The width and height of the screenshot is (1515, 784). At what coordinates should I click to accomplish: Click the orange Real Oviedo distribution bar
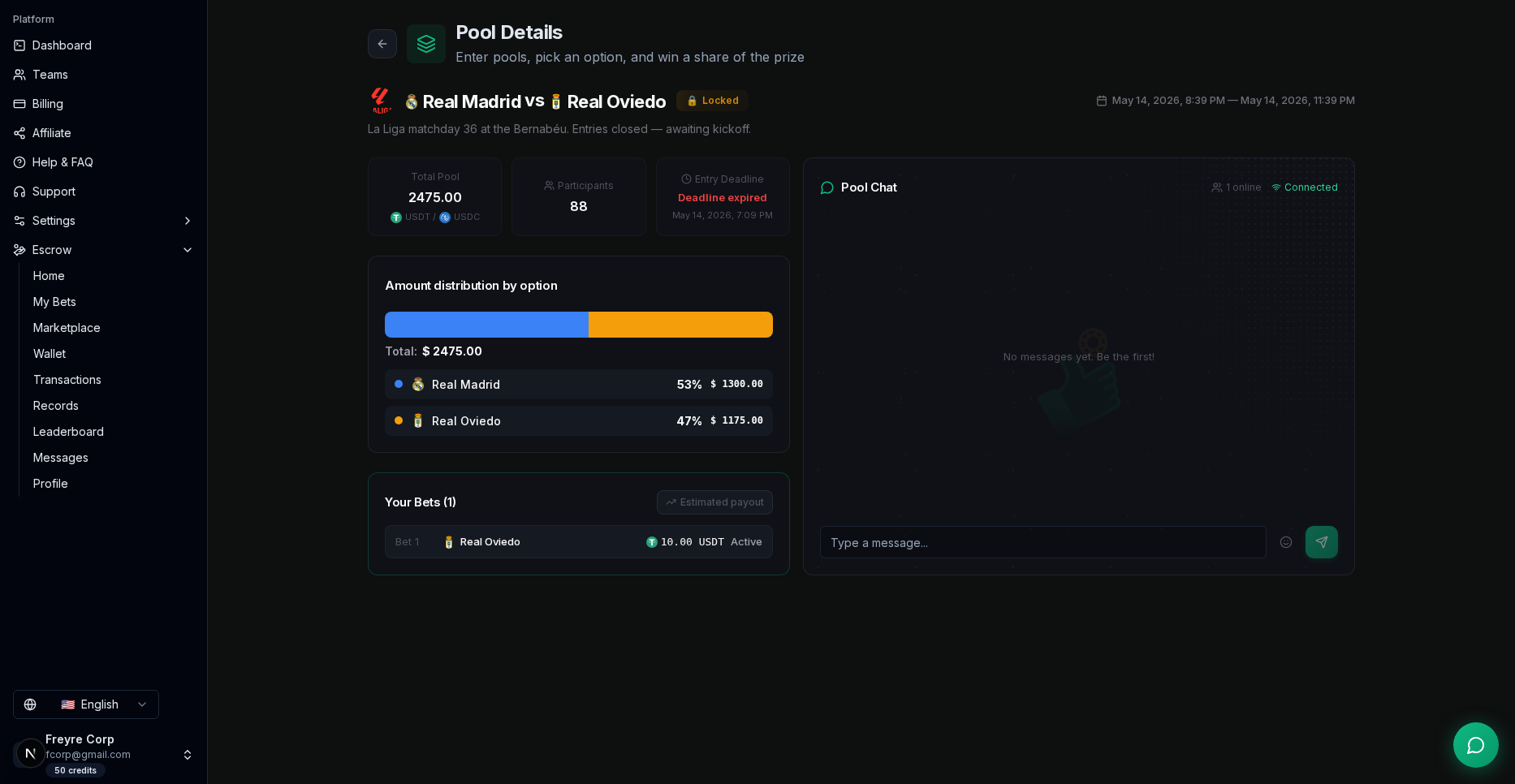point(680,325)
